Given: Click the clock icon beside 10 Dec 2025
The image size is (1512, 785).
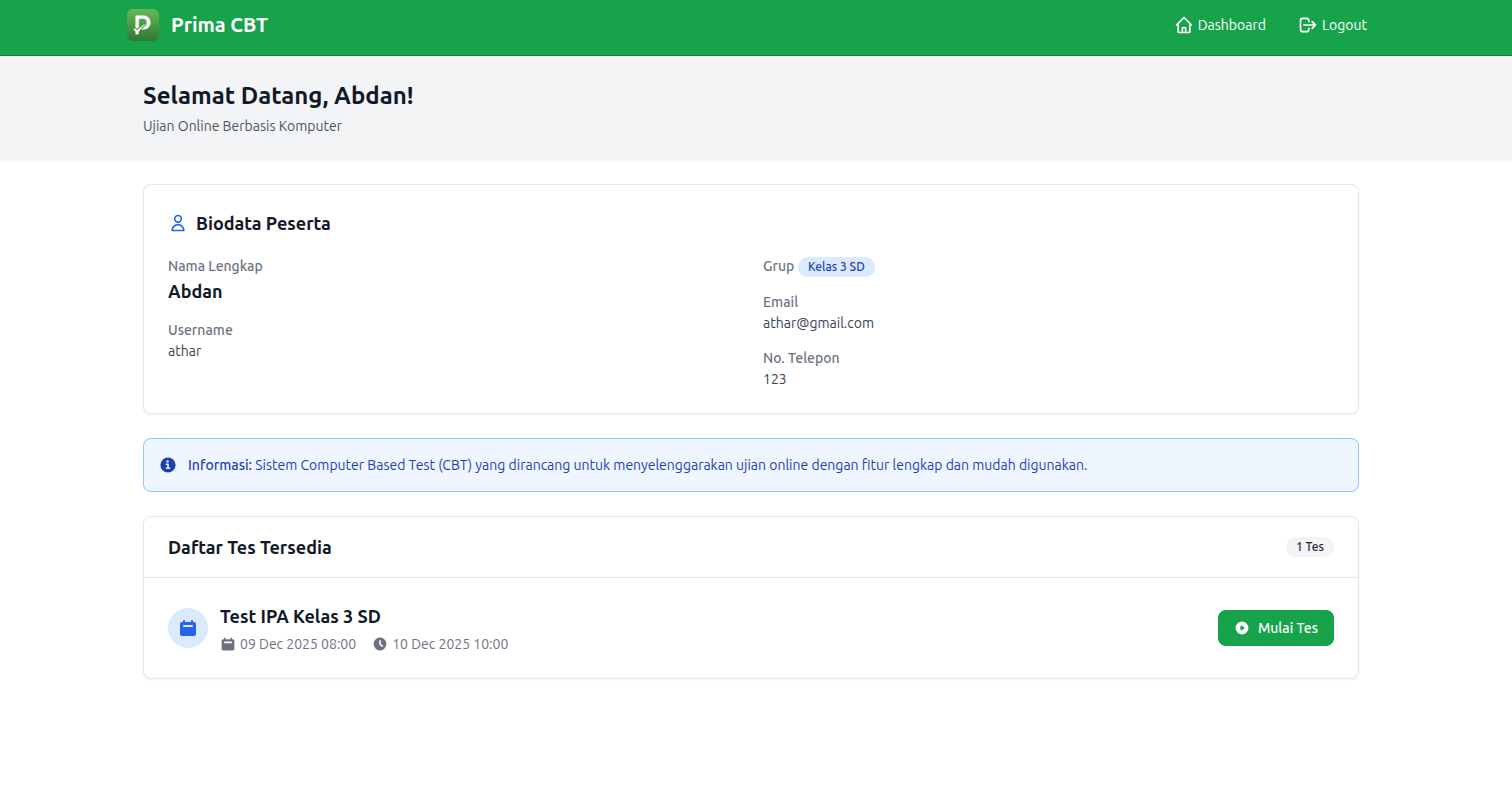Looking at the screenshot, I should pyautogui.click(x=378, y=644).
